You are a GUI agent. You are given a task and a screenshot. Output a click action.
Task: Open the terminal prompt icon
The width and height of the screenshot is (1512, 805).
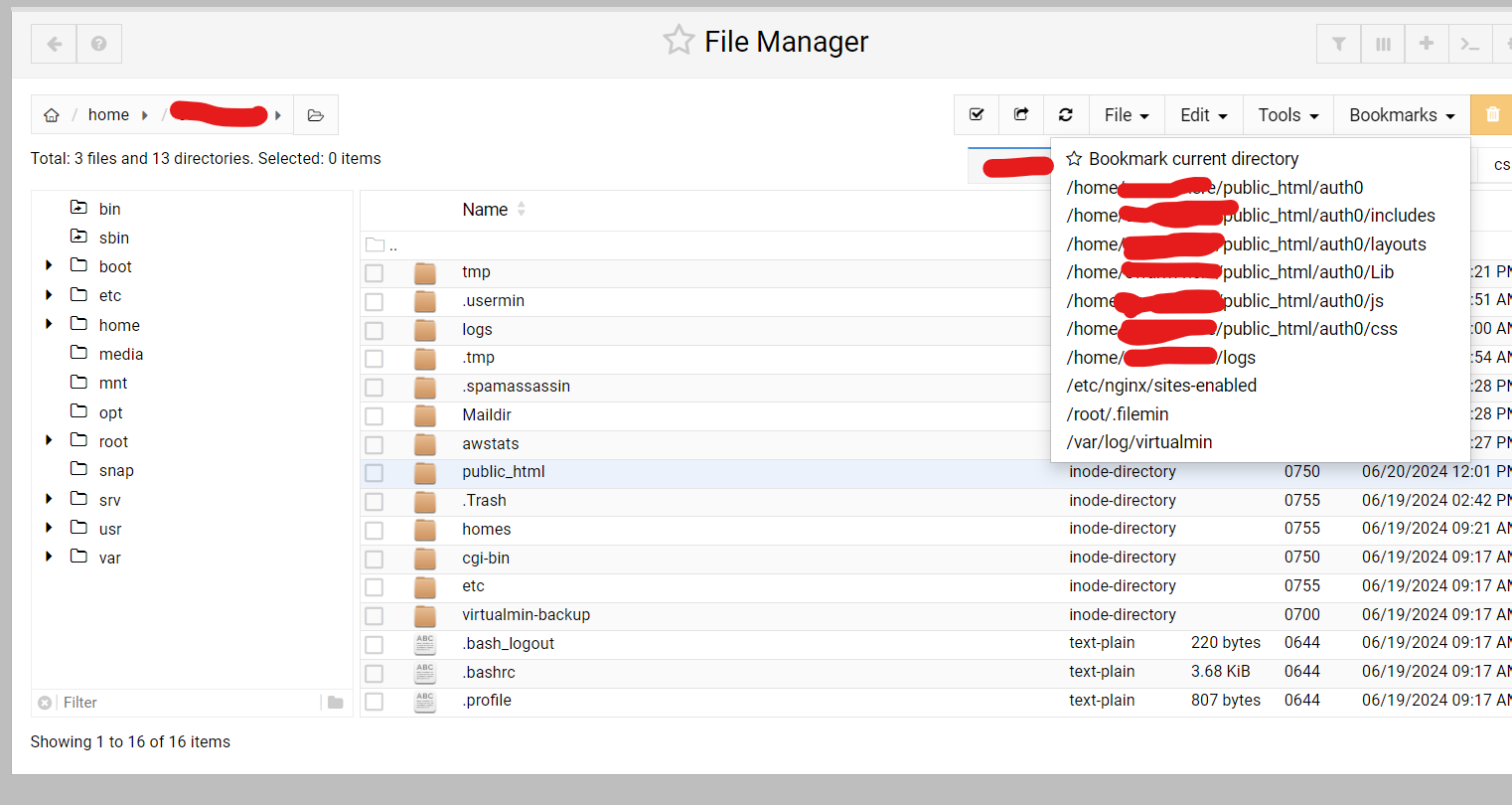pos(1469,44)
